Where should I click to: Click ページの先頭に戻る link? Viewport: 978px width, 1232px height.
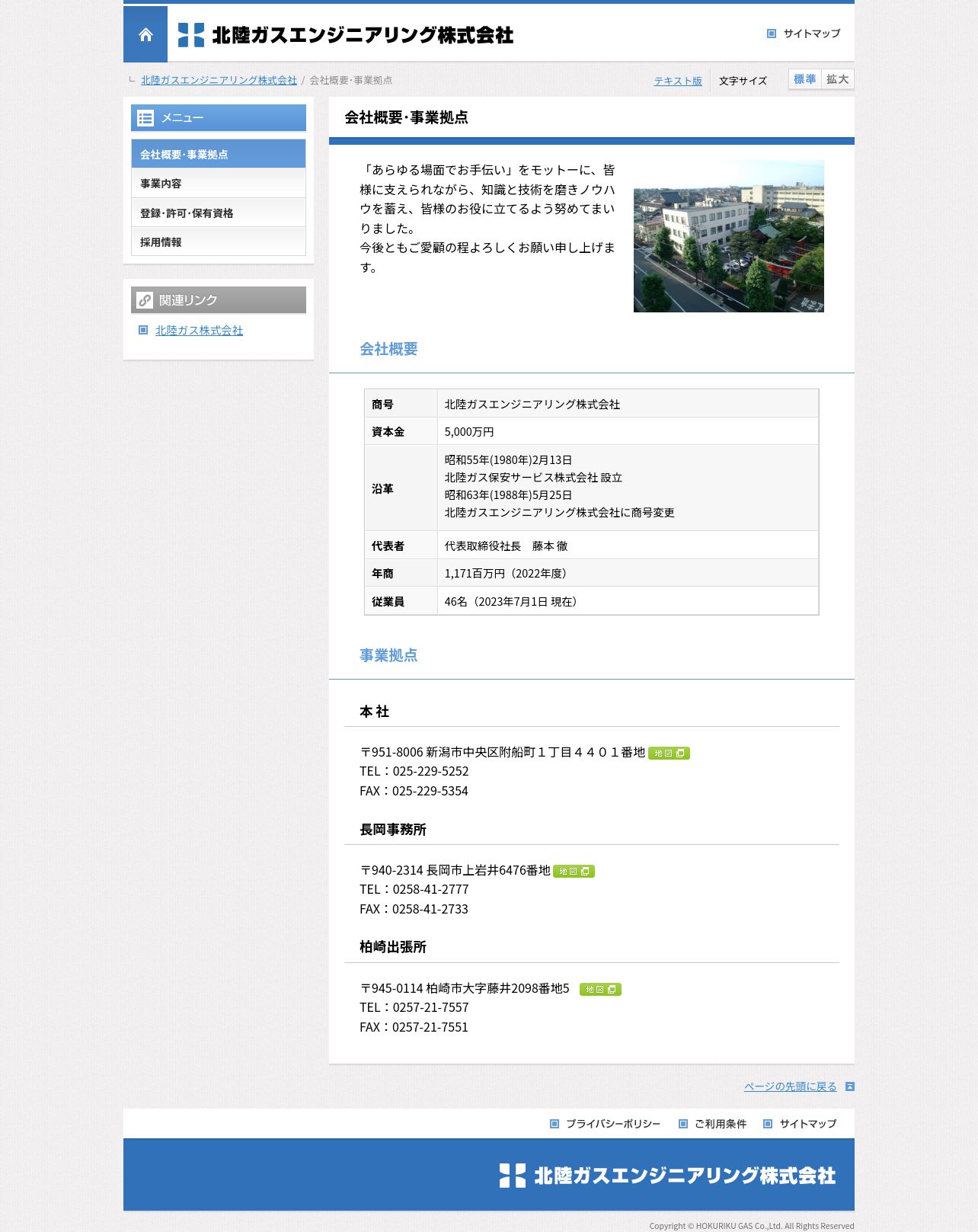pyautogui.click(x=790, y=1086)
